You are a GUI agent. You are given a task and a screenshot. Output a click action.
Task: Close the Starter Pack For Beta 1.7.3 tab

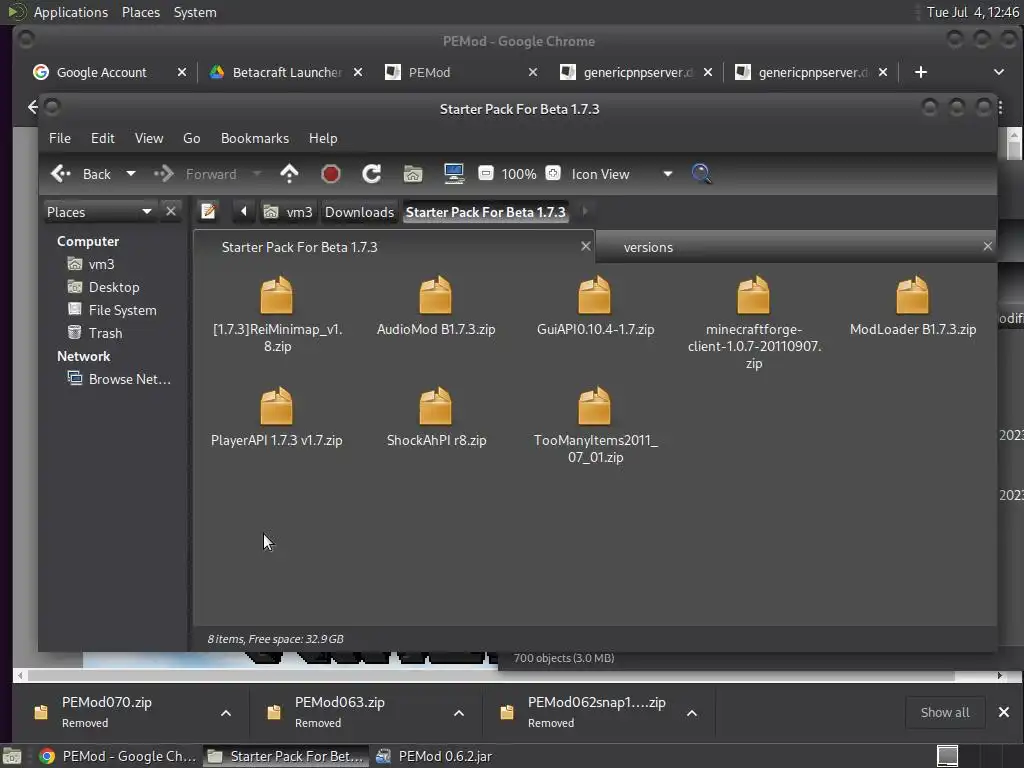(x=585, y=246)
